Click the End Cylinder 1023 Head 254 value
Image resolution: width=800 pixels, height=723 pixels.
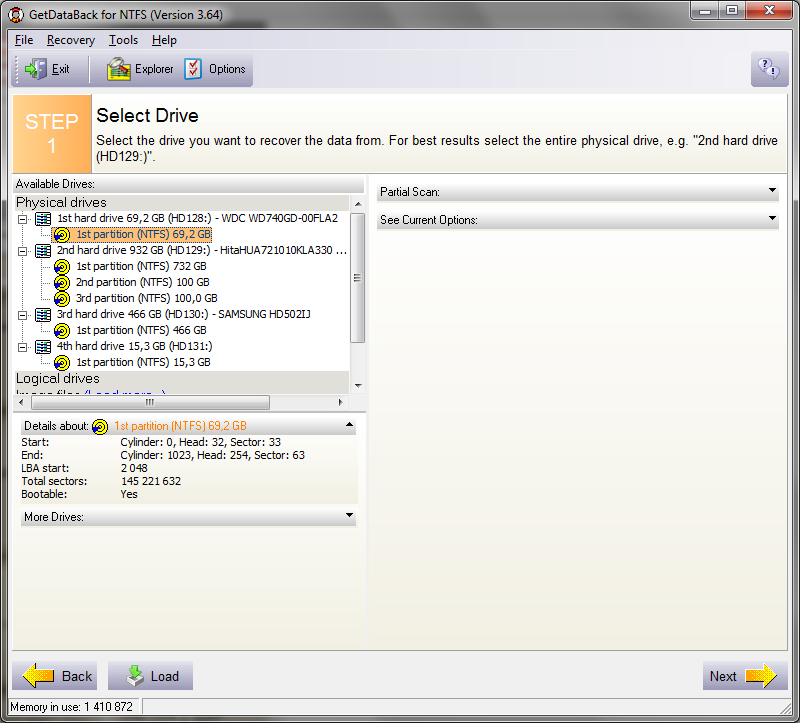click(x=212, y=455)
